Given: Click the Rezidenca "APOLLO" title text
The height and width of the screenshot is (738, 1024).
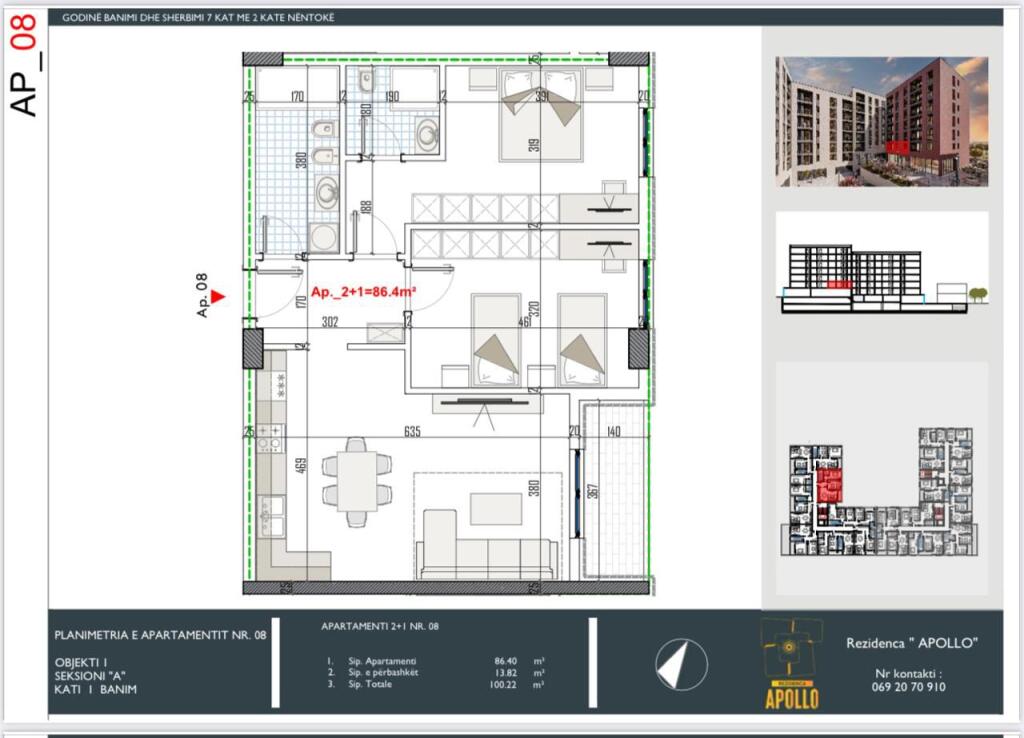Looking at the screenshot, I should [x=911, y=642].
